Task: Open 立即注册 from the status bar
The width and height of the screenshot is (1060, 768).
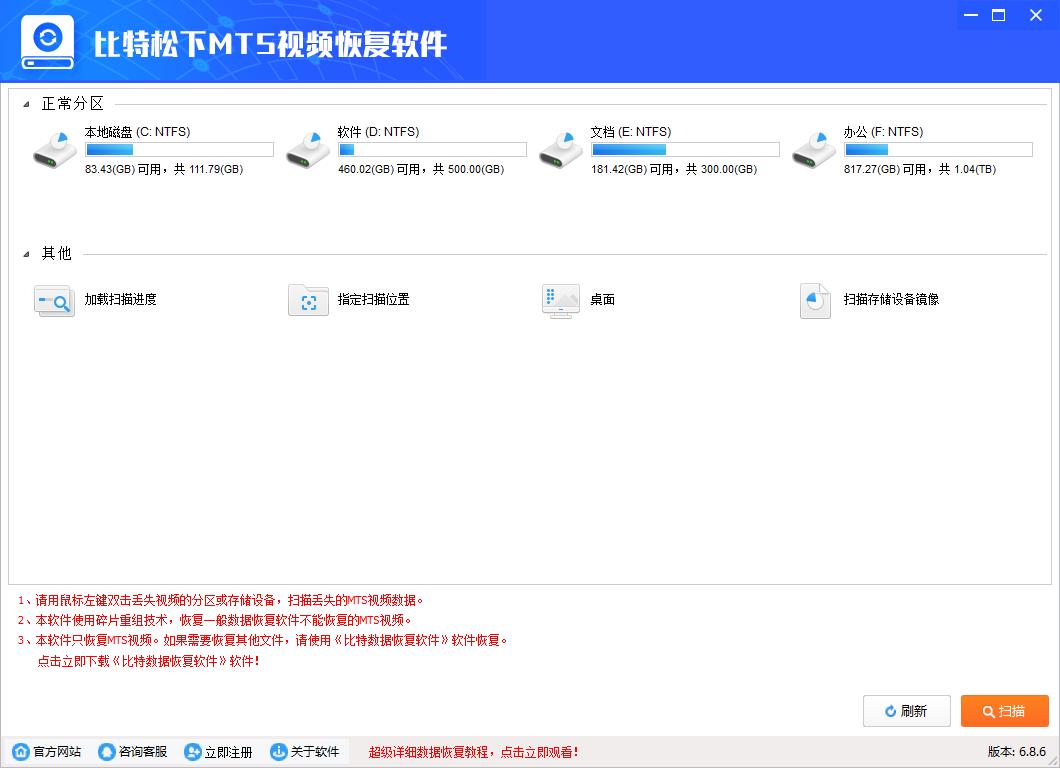Action: click(x=219, y=751)
